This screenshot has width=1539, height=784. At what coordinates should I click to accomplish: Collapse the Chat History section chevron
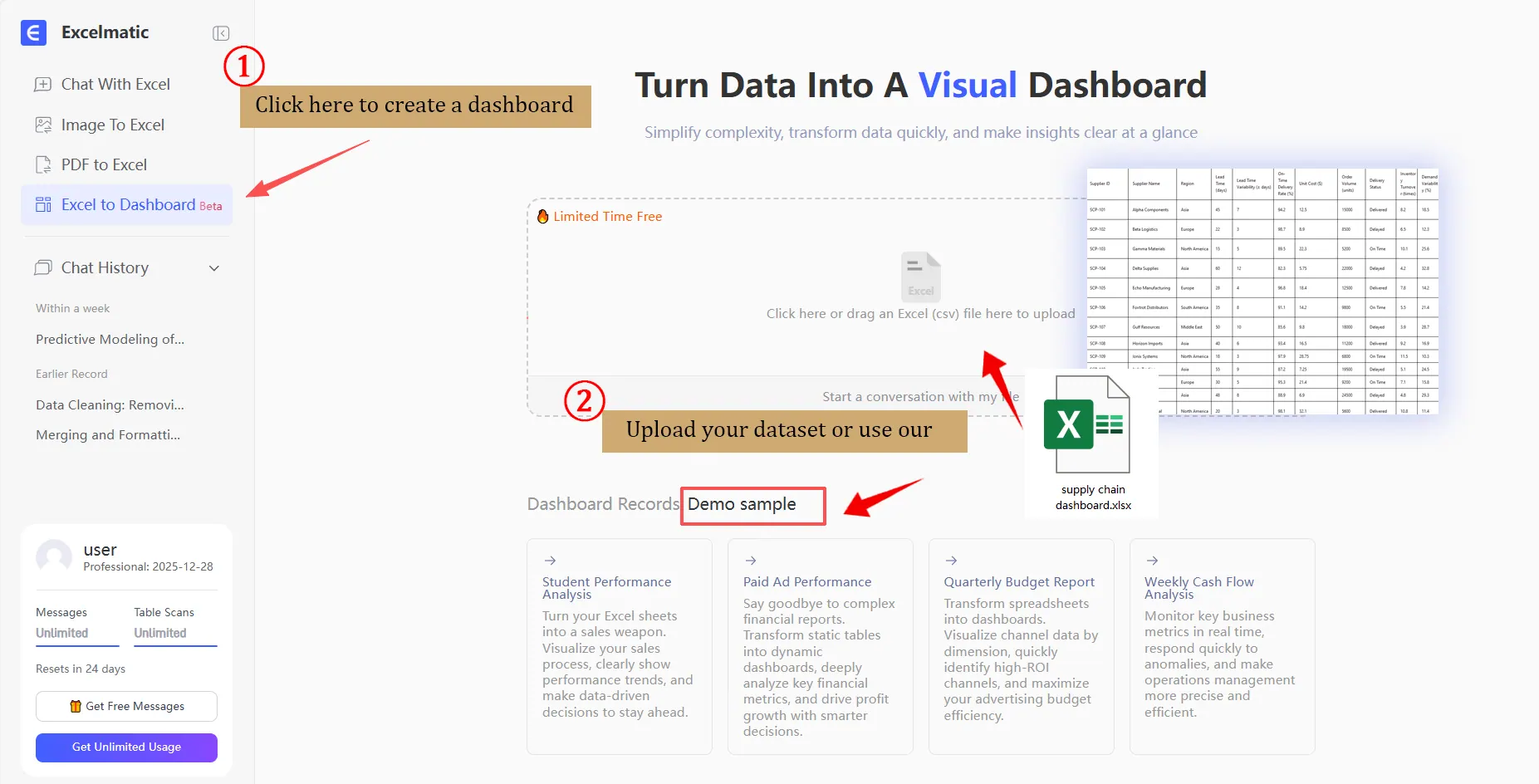(214, 268)
